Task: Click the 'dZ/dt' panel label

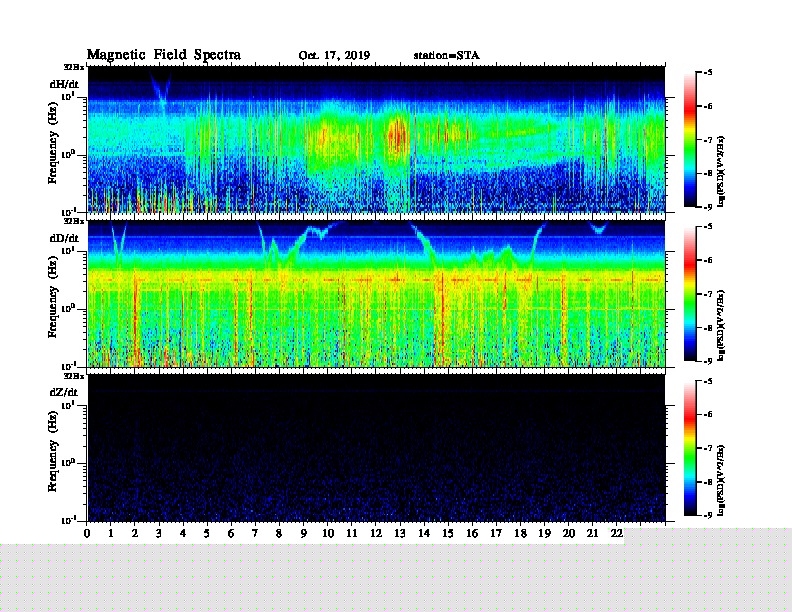Action: (64, 392)
